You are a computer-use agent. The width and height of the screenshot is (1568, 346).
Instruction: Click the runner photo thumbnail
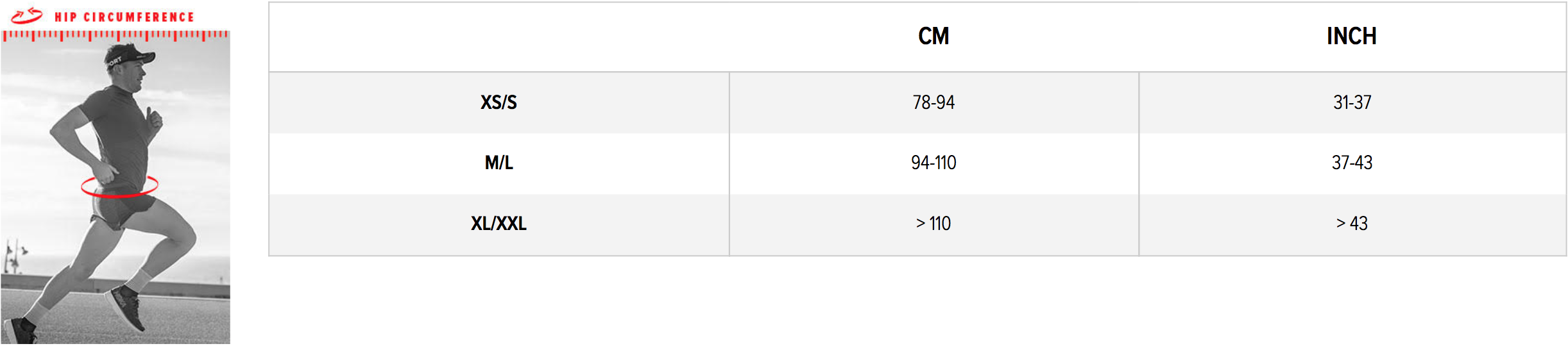coord(115,187)
